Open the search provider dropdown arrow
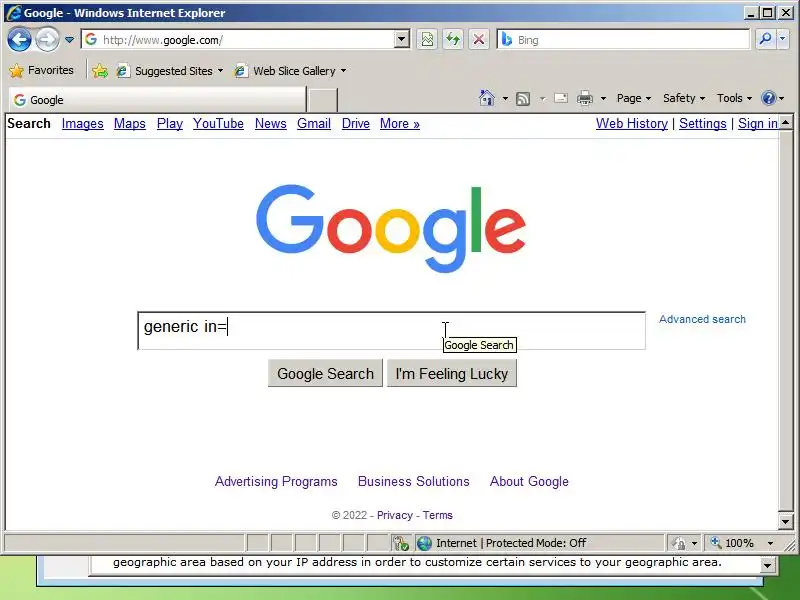Screen dimensions: 800x600 783,39
